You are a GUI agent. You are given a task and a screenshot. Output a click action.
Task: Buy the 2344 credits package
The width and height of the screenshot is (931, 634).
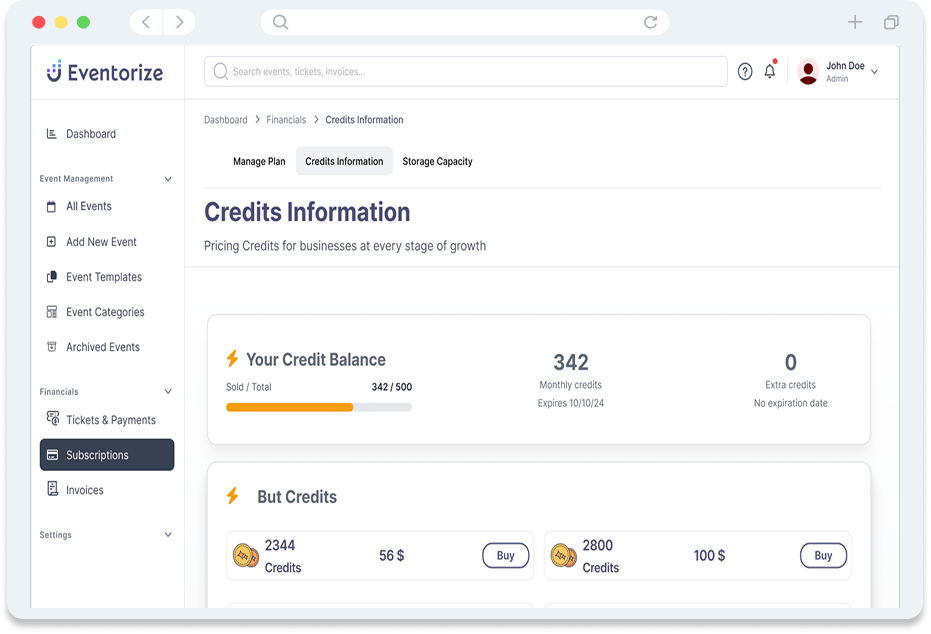click(x=505, y=556)
